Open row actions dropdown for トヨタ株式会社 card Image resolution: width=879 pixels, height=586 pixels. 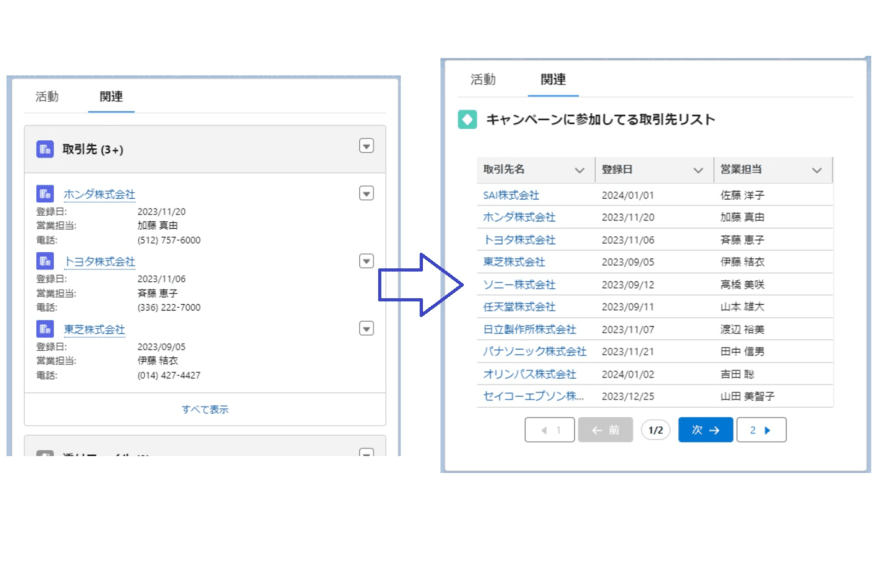(x=367, y=261)
